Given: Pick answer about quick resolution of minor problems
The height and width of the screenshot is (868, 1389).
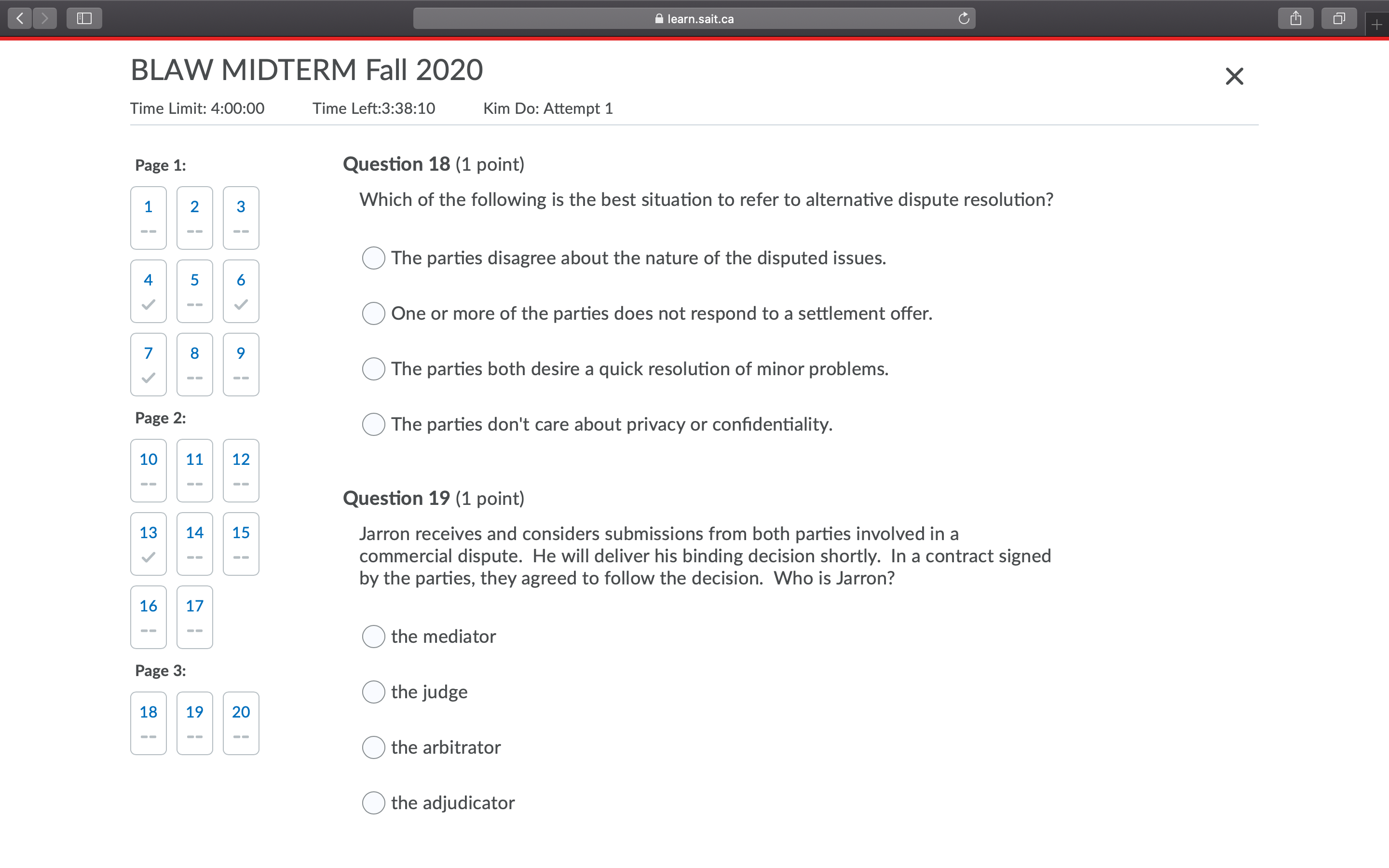Looking at the screenshot, I should click(374, 368).
